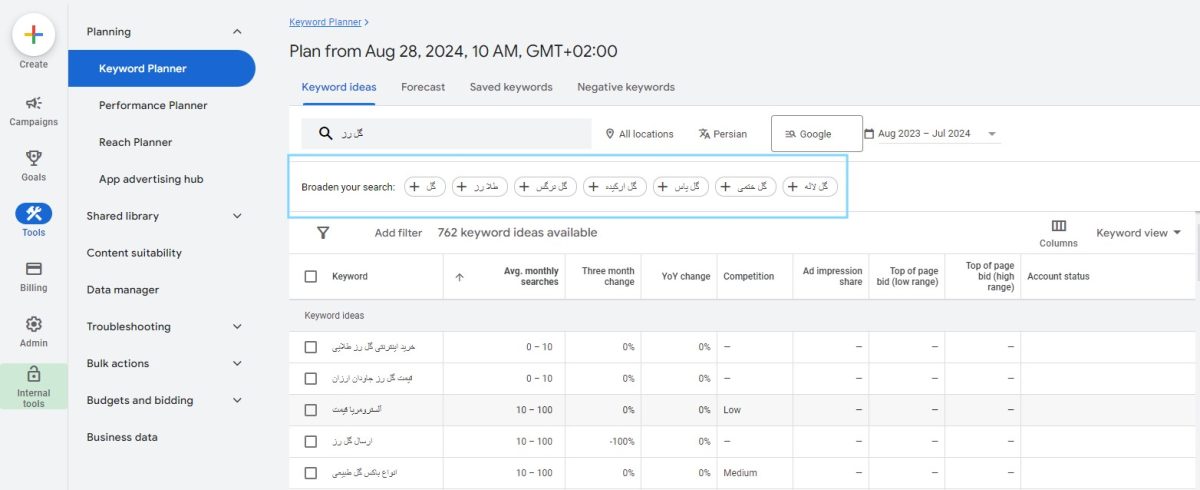Open the Aug 2023 – Jul 2024 date dropdown
Screen dimensions: 1200x490
click(938, 134)
